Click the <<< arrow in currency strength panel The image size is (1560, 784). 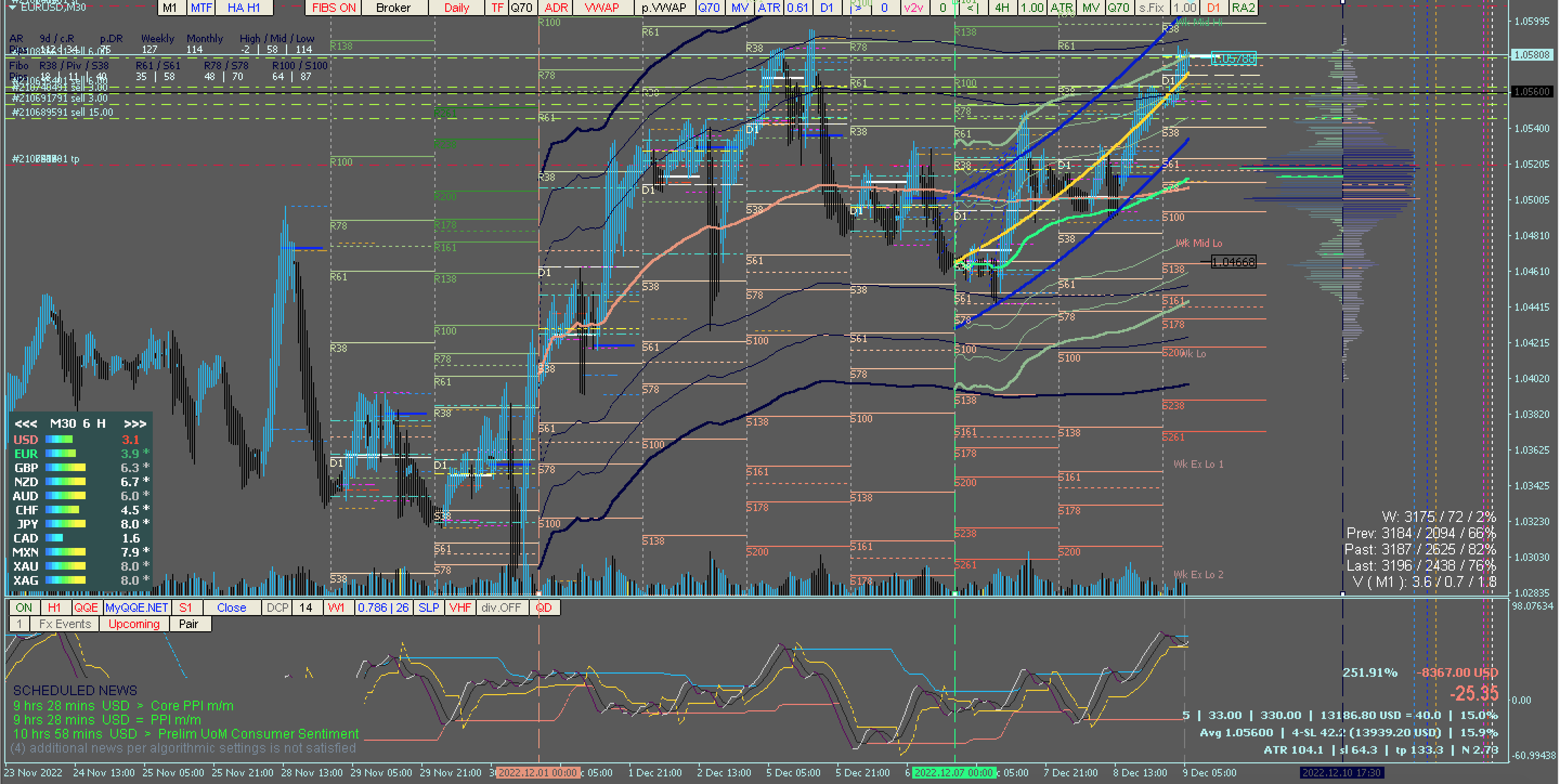[26, 424]
